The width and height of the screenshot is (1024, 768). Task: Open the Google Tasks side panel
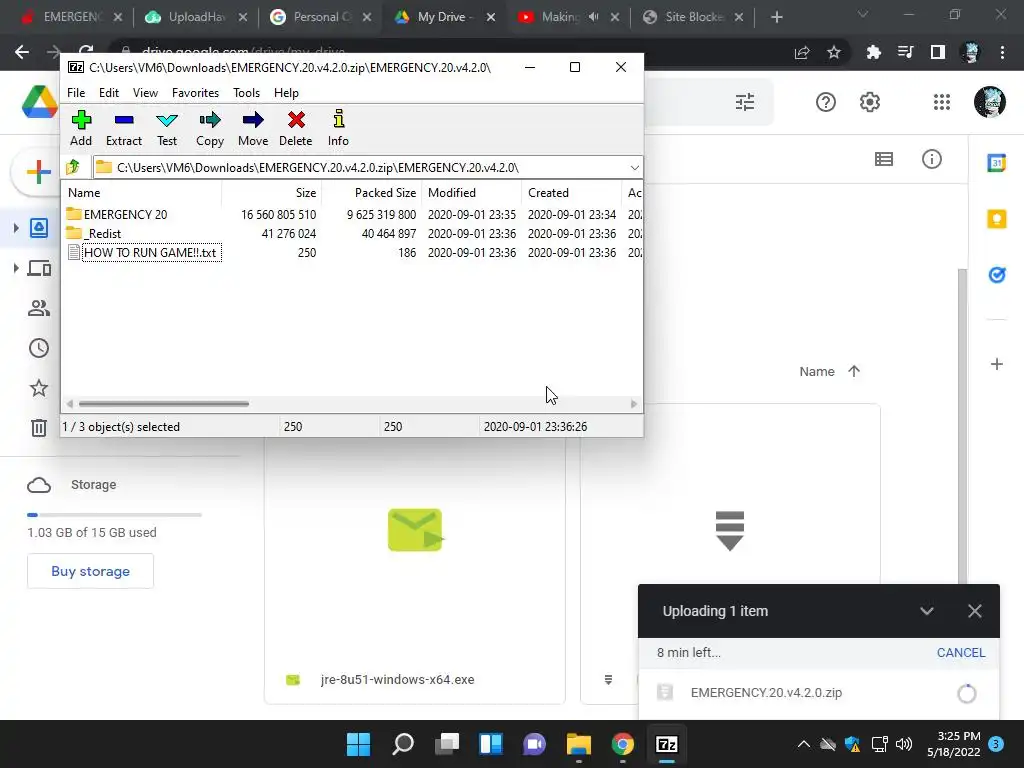997,275
